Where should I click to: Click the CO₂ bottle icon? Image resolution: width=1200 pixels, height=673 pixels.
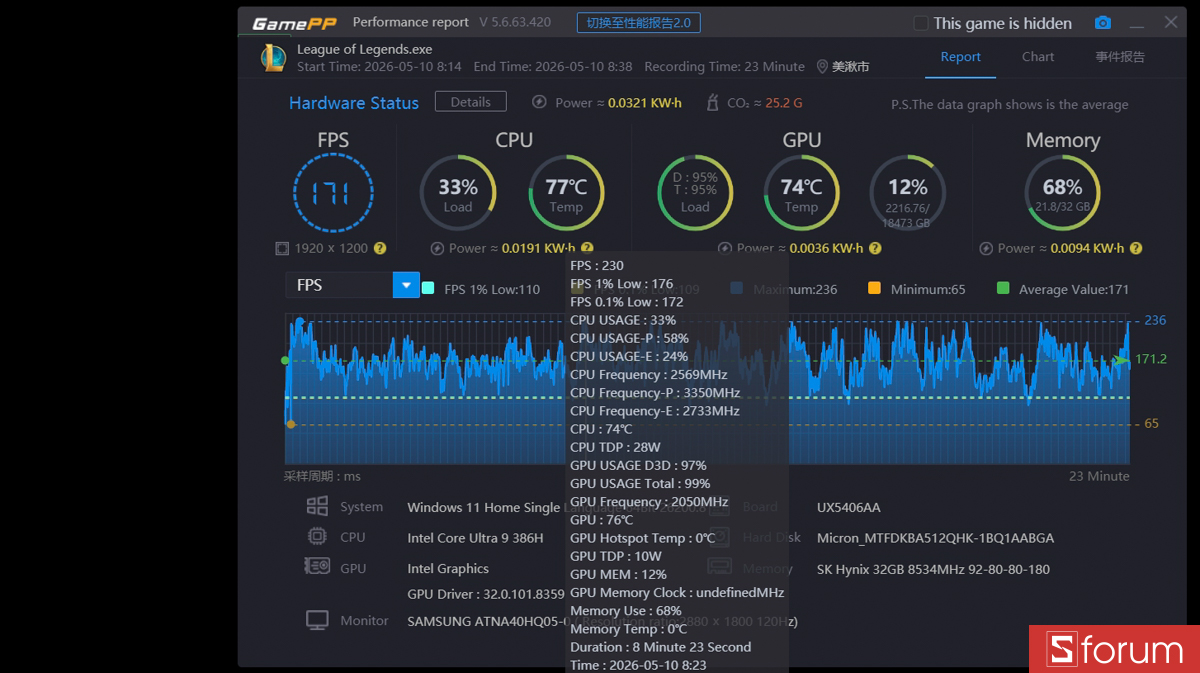[713, 102]
